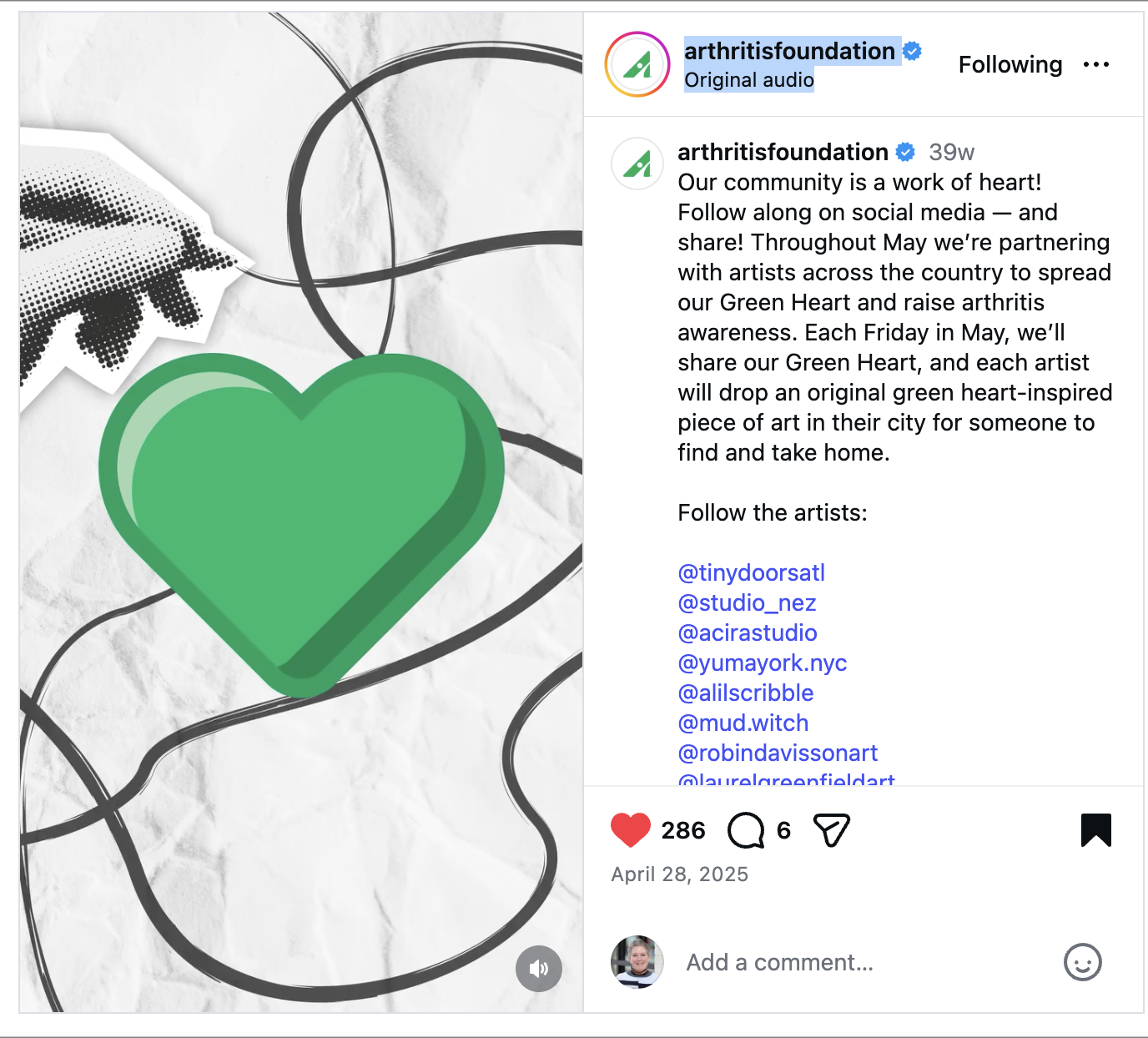This screenshot has height=1038, width=1148.
Task: Visit the @studio_nez profile
Action: 747,602
